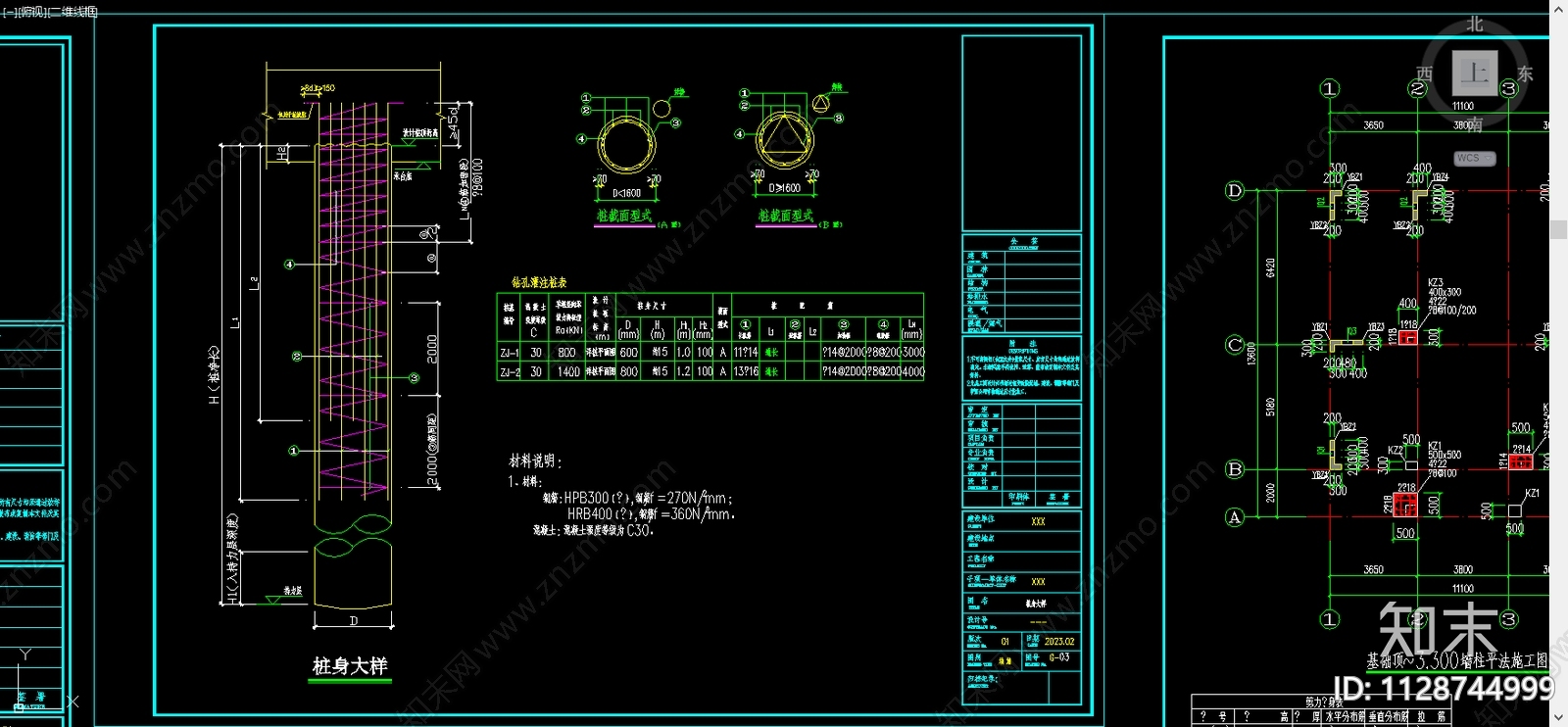Click the 11?14 rebar cell for ZJ-1
Image resolution: width=1568 pixels, height=727 pixels.
click(x=747, y=353)
